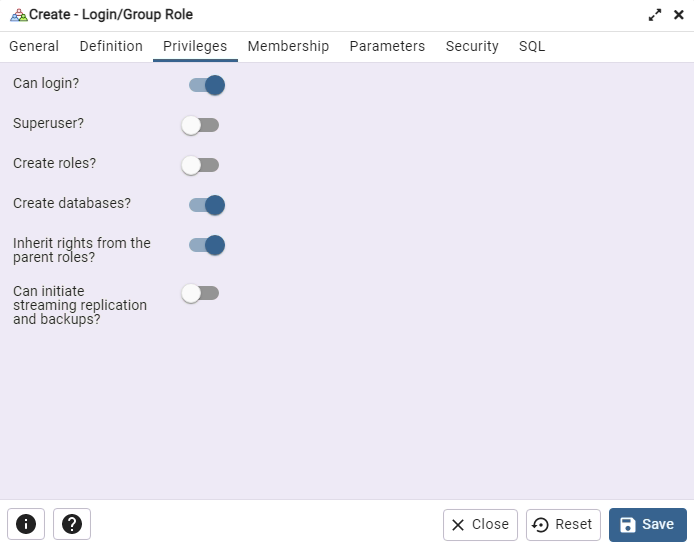Open the help question-mark icon
This screenshot has width=694, height=549.
coord(72,524)
